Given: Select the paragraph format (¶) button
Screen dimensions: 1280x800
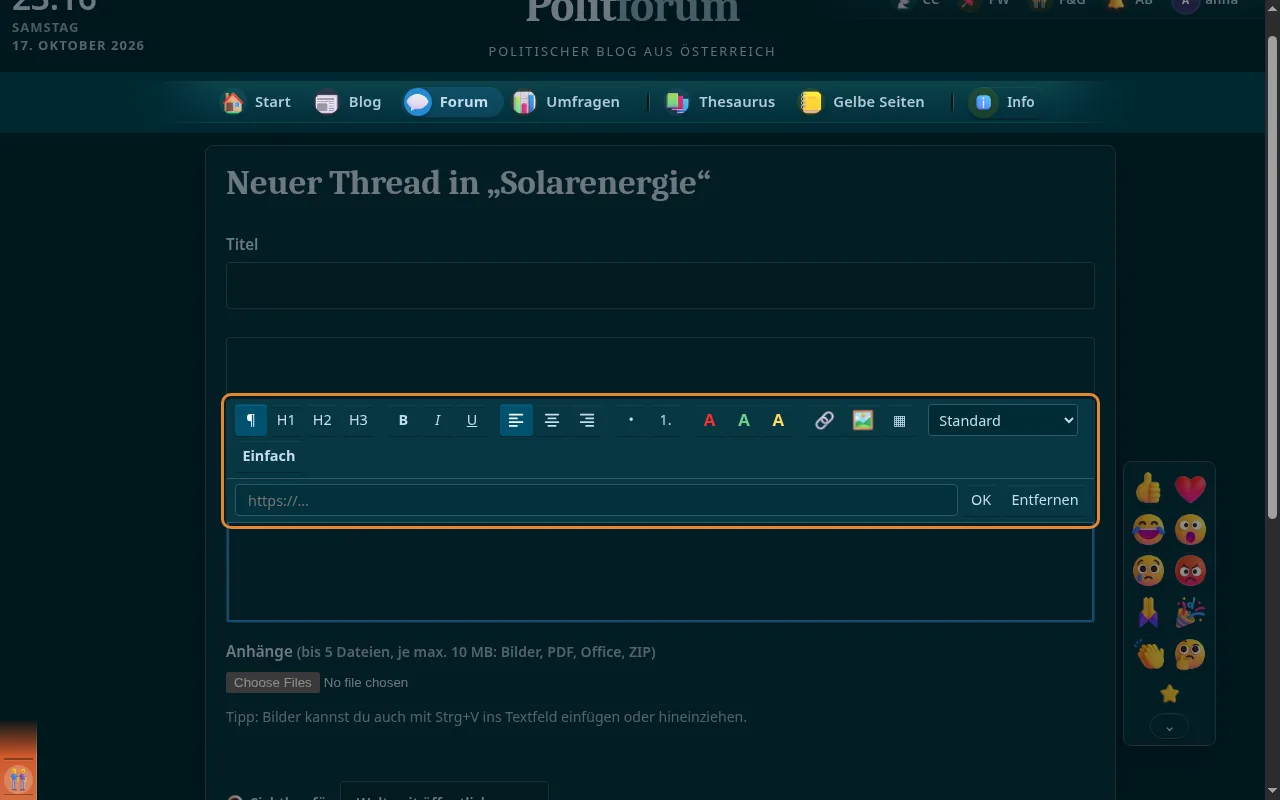Looking at the screenshot, I should pyautogui.click(x=251, y=420).
